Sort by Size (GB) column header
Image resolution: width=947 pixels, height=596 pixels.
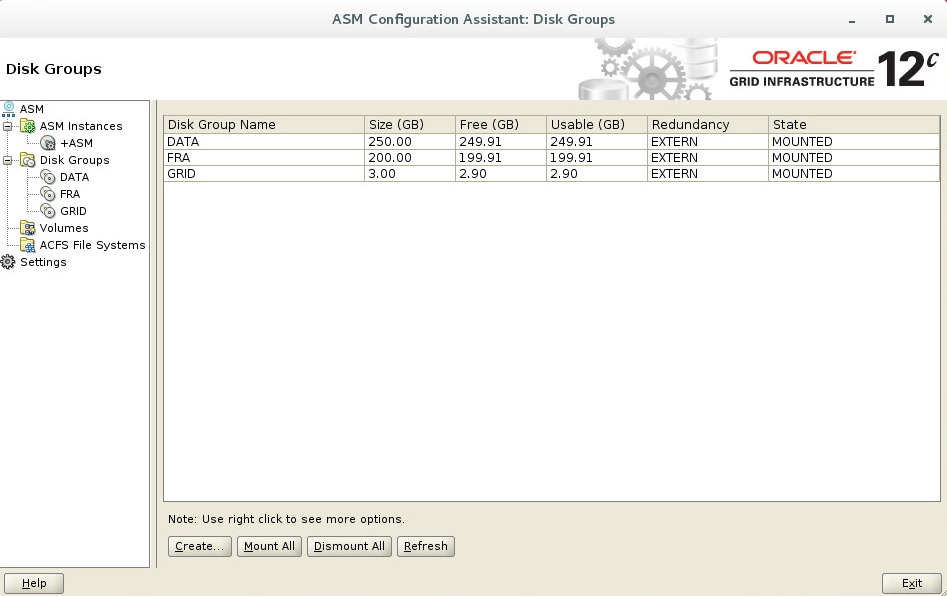(409, 124)
